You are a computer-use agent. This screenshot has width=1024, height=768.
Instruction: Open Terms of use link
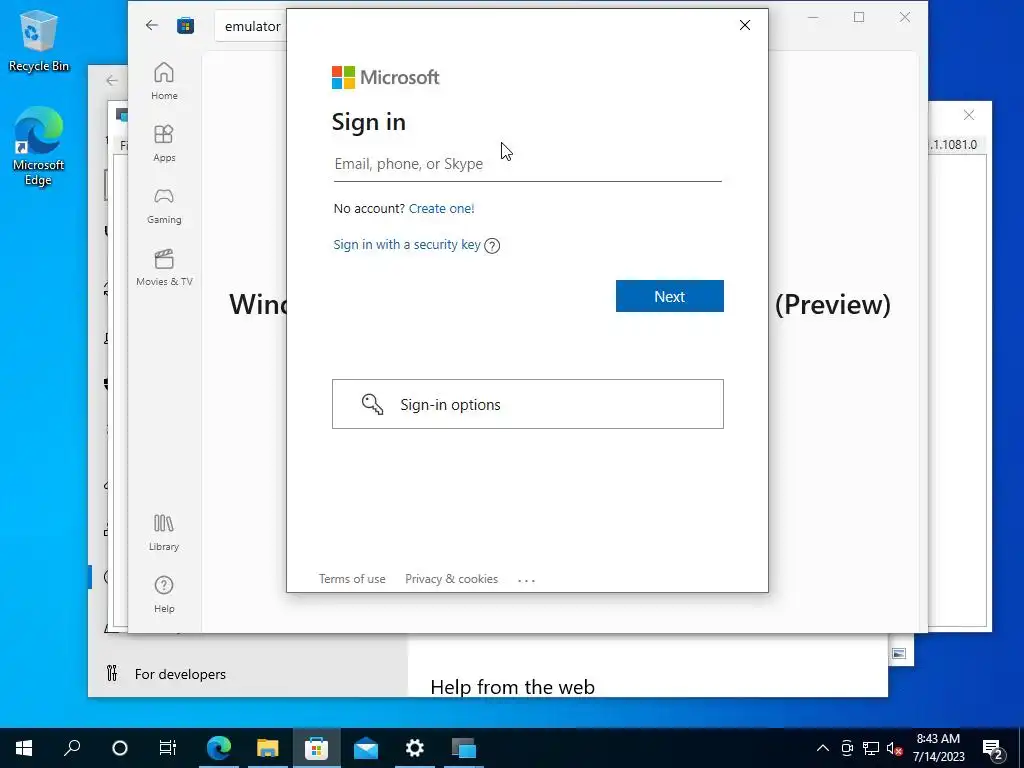(x=352, y=579)
